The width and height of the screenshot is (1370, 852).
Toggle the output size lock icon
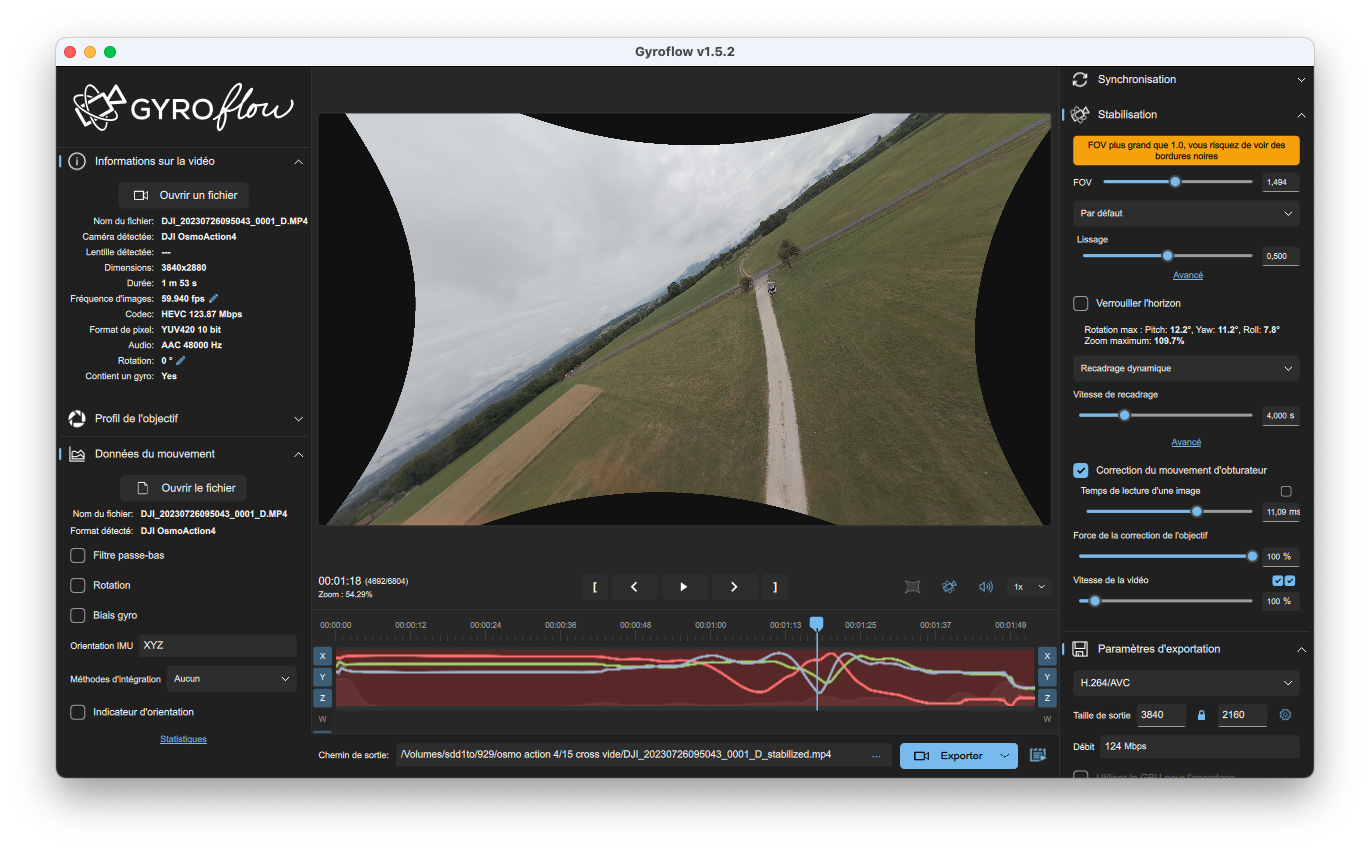pos(1202,715)
